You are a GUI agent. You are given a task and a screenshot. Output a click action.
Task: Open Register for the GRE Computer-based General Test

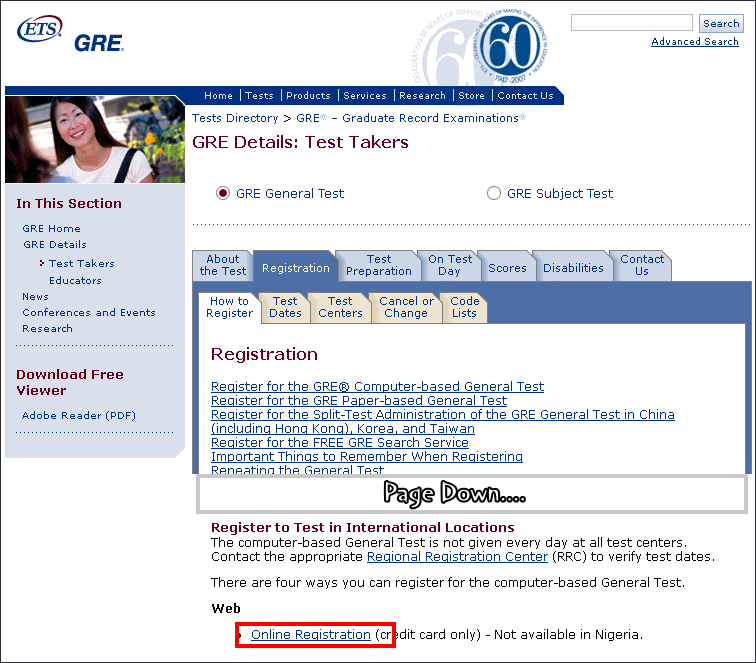tap(378, 386)
